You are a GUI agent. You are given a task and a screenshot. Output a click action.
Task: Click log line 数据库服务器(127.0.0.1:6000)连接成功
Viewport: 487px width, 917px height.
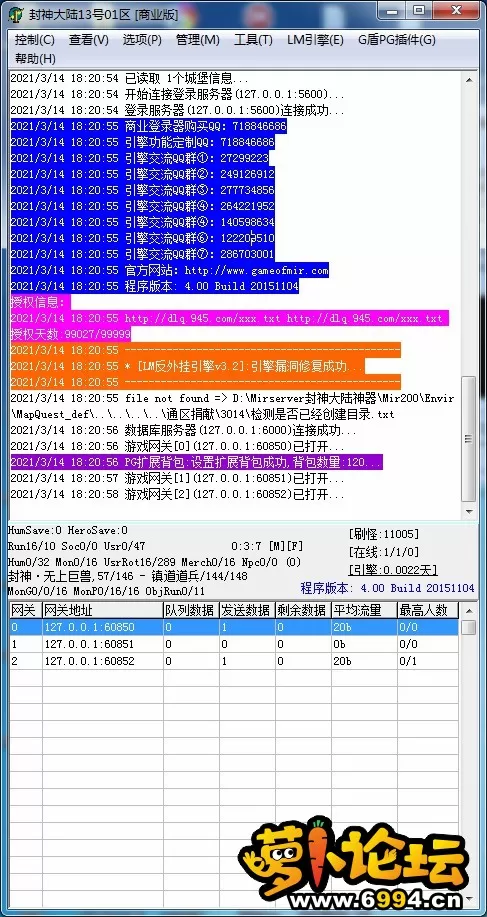click(x=183, y=430)
